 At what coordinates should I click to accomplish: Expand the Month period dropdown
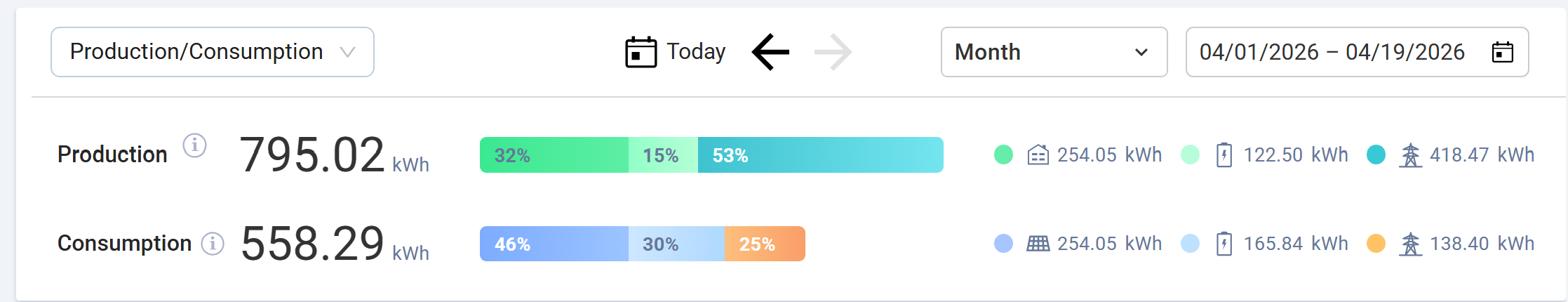point(1053,52)
